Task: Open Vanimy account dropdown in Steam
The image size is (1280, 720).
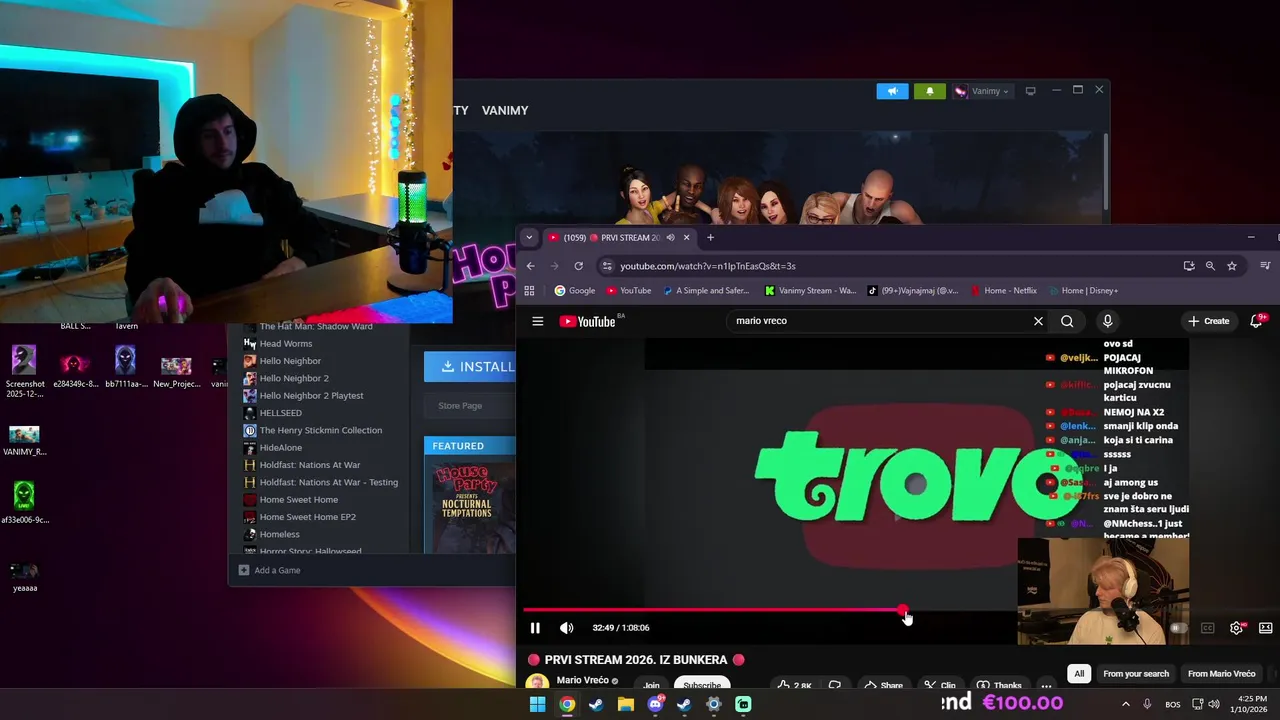Action: 981,91
